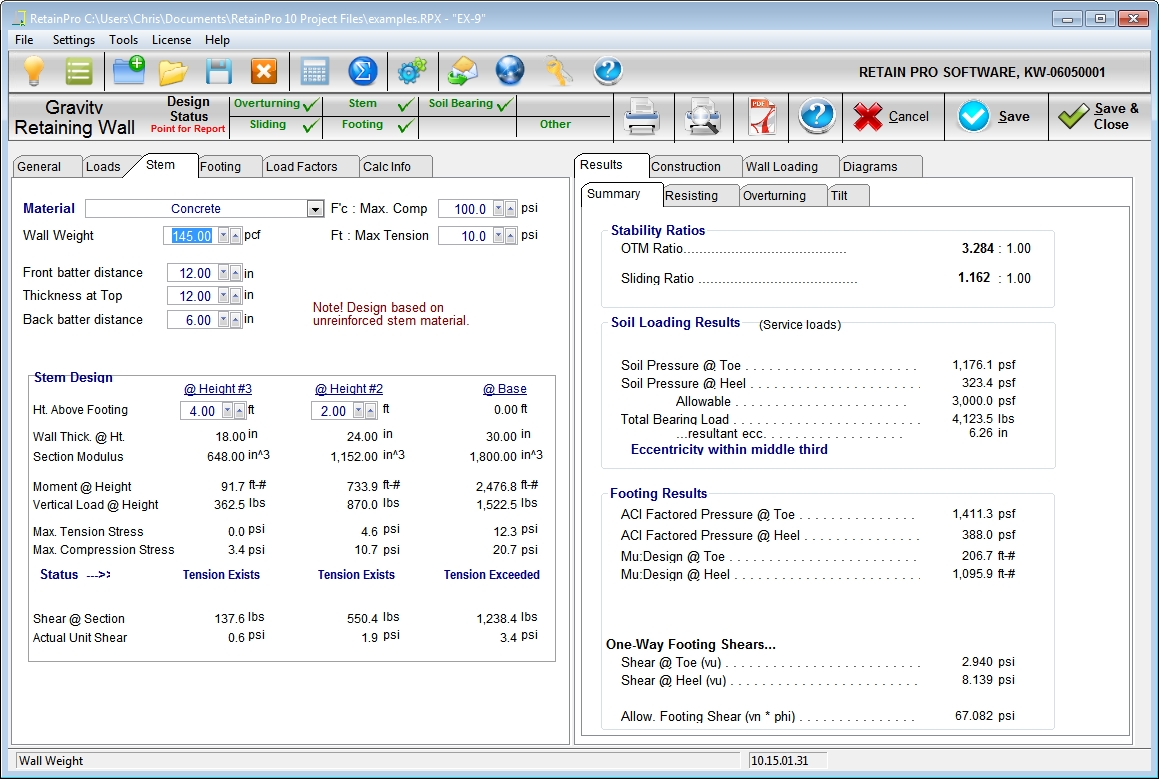Open the Wall Weight value dropdown arrow

tap(223, 236)
